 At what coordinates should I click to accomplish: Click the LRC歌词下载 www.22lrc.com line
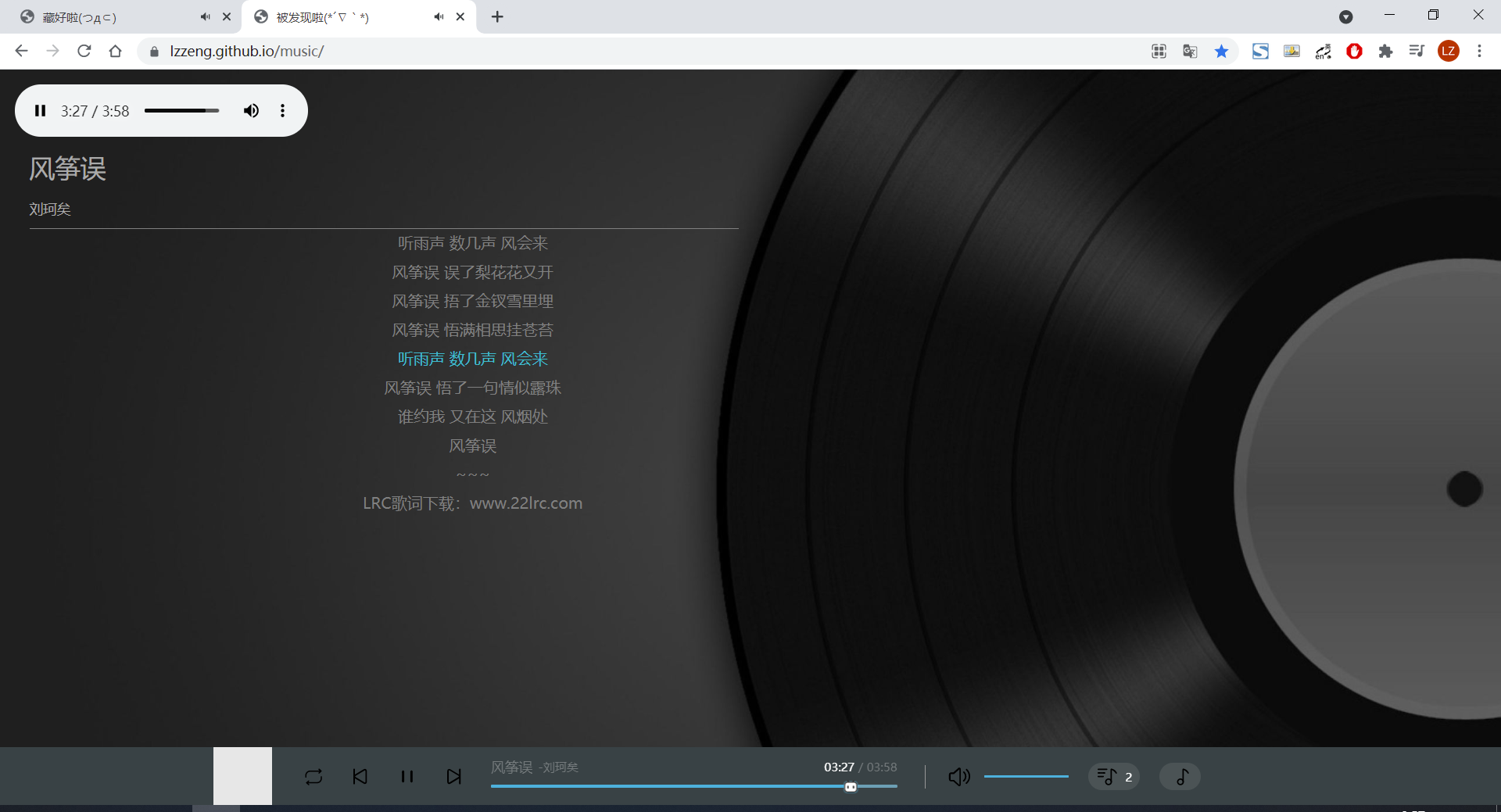(x=473, y=503)
